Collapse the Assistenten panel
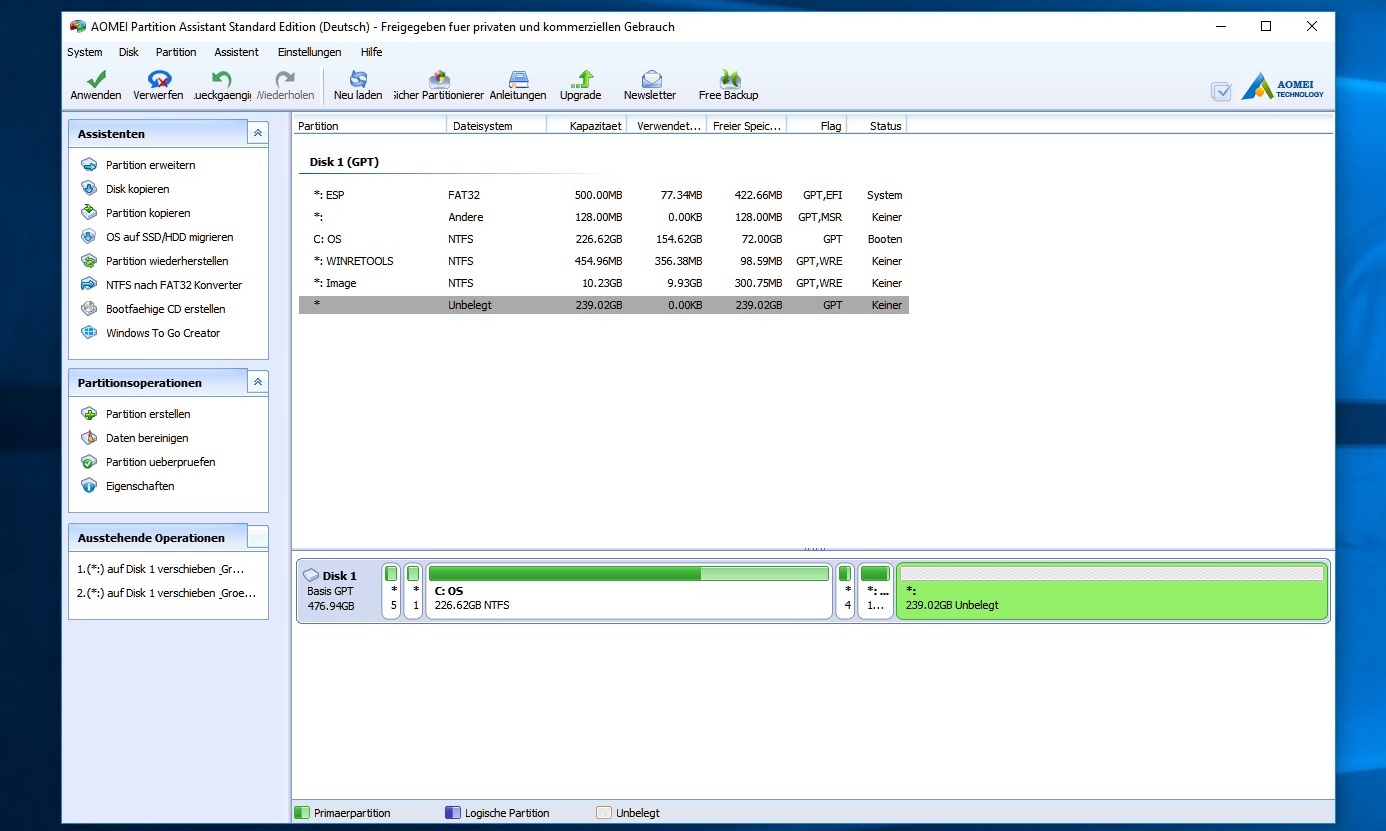1386x831 pixels. tap(258, 133)
